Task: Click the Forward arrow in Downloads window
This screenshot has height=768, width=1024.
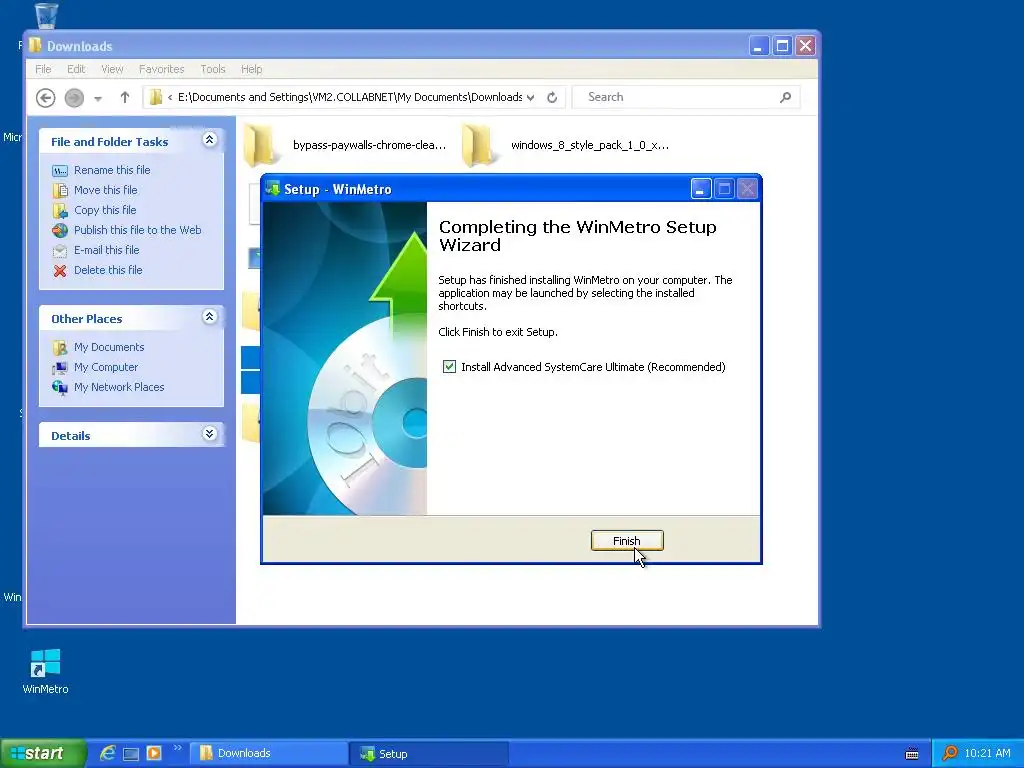Action: [74, 97]
